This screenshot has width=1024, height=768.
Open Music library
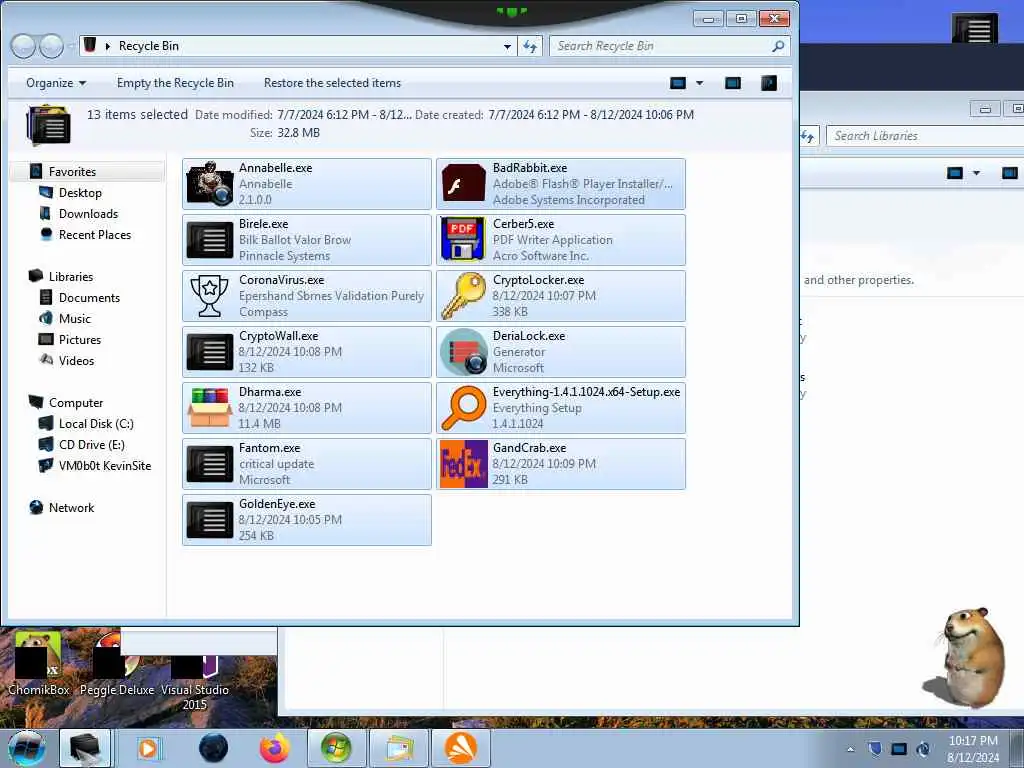74,319
